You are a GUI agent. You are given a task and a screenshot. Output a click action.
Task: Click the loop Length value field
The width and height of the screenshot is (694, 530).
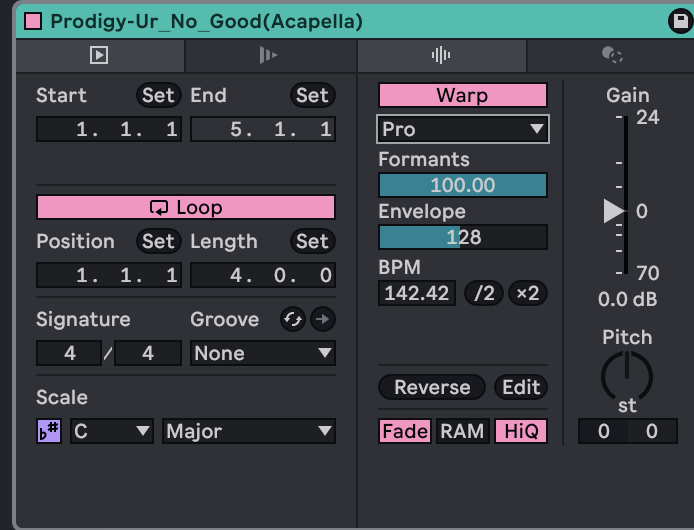coord(263,275)
